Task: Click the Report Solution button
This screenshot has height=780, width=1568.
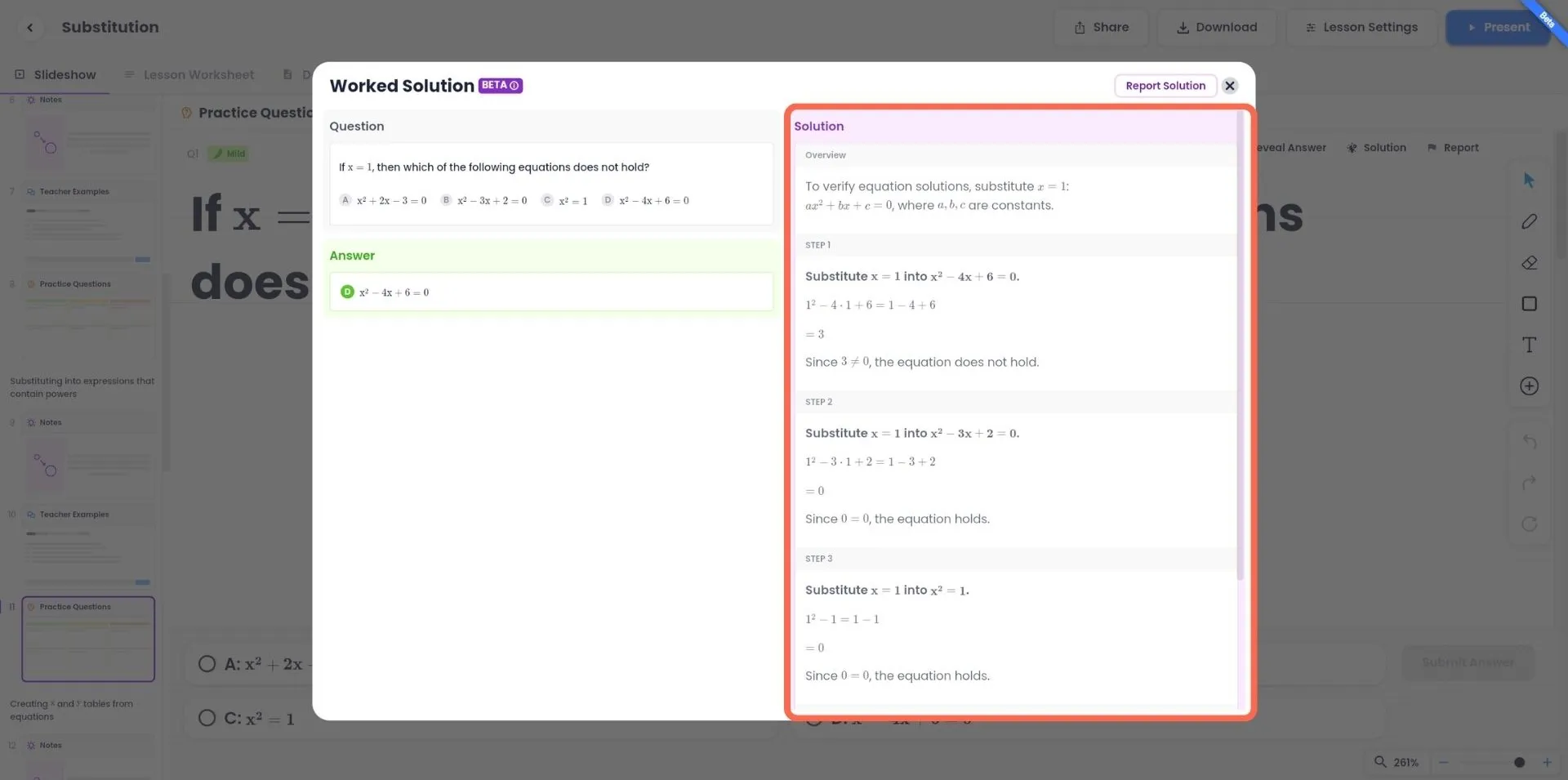Action: 1165,86
